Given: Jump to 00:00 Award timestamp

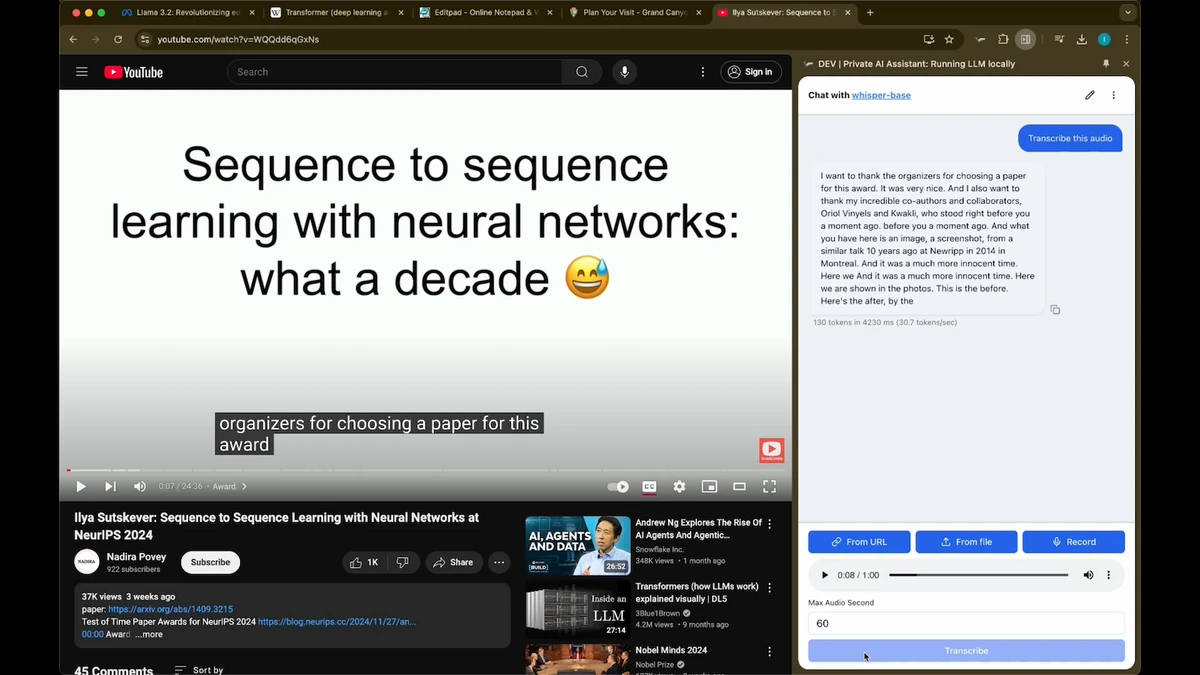Looking at the screenshot, I should point(93,634).
